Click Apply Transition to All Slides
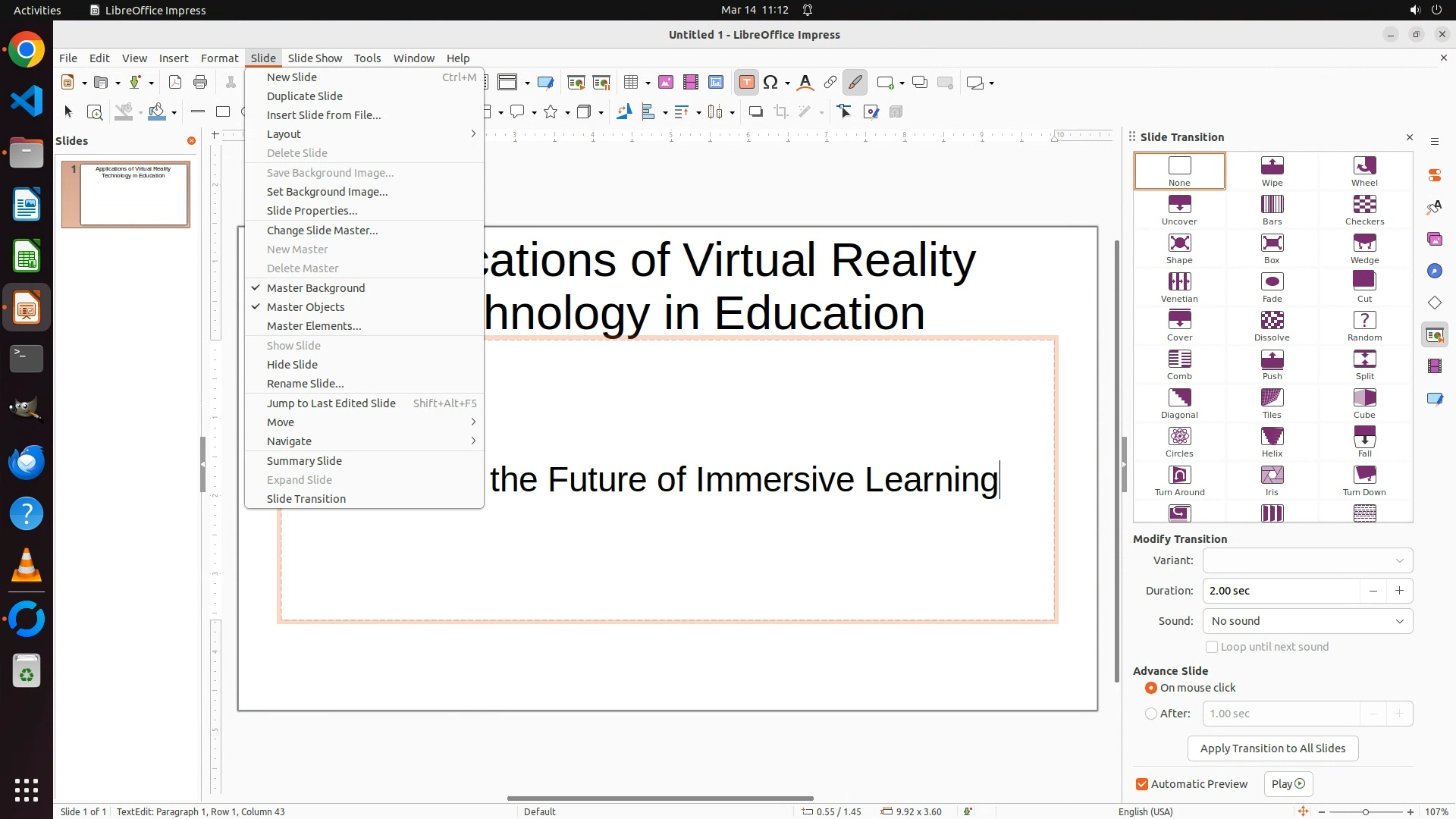 click(1272, 748)
